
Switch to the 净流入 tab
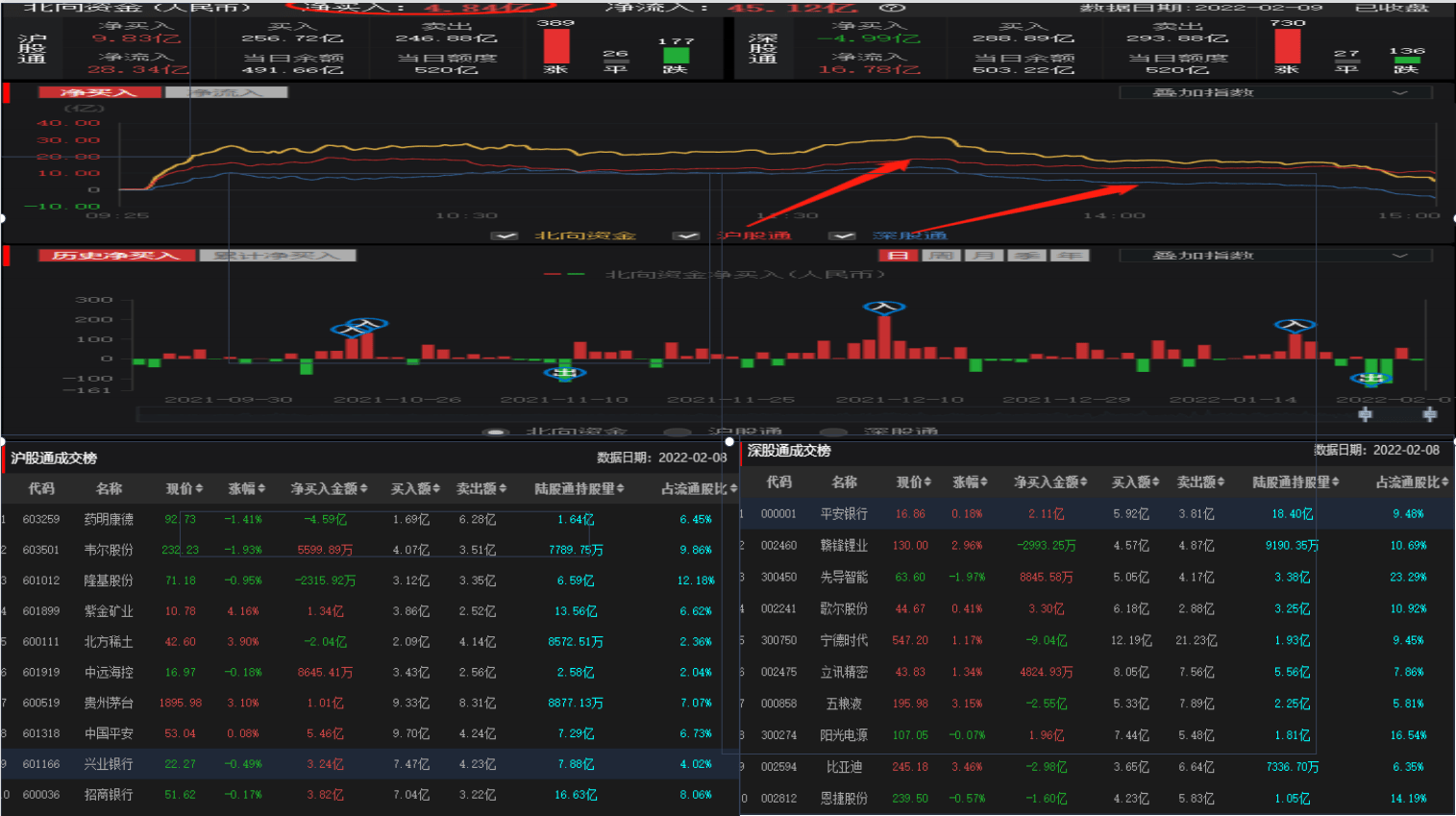point(227,93)
